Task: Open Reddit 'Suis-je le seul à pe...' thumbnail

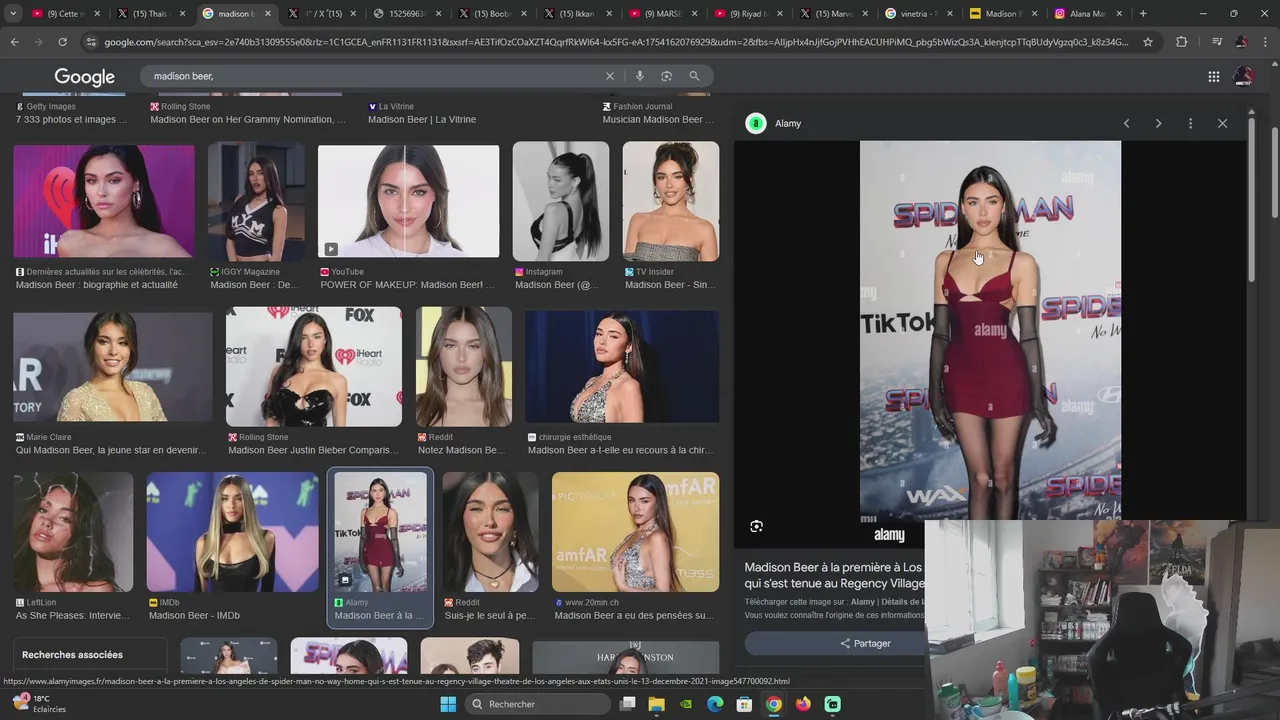Action: 491,532
